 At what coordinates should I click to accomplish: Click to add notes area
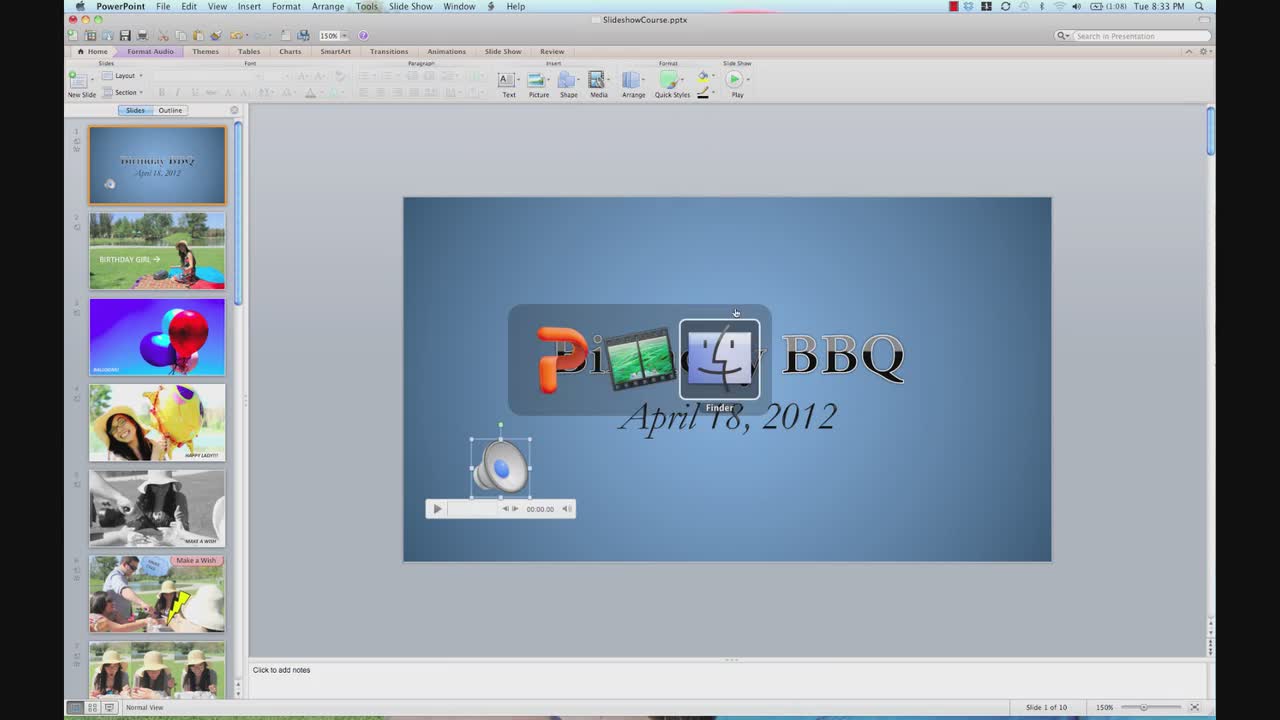(727, 679)
